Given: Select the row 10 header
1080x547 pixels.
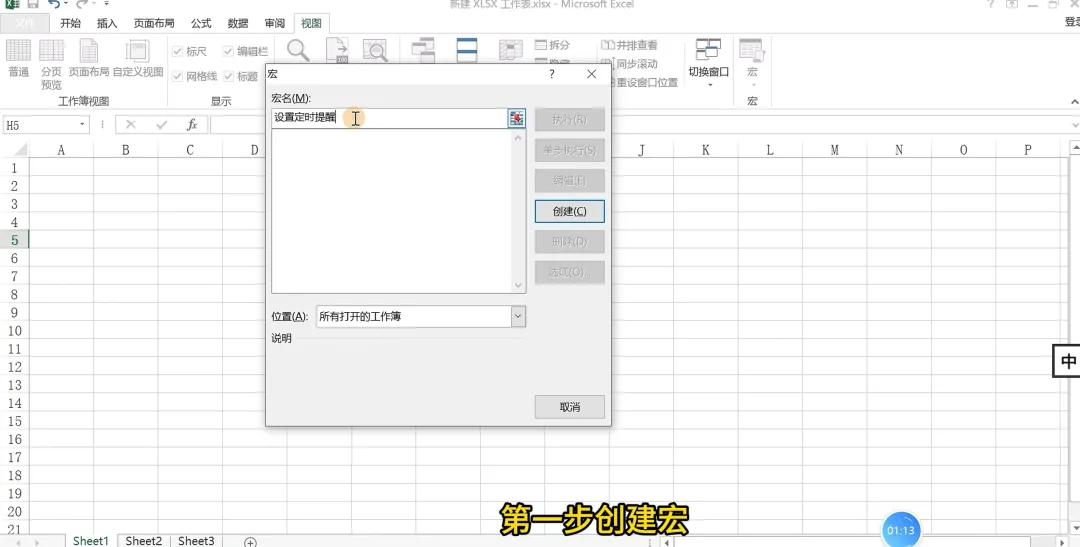Looking at the screenshot, I should click(14, 331).
